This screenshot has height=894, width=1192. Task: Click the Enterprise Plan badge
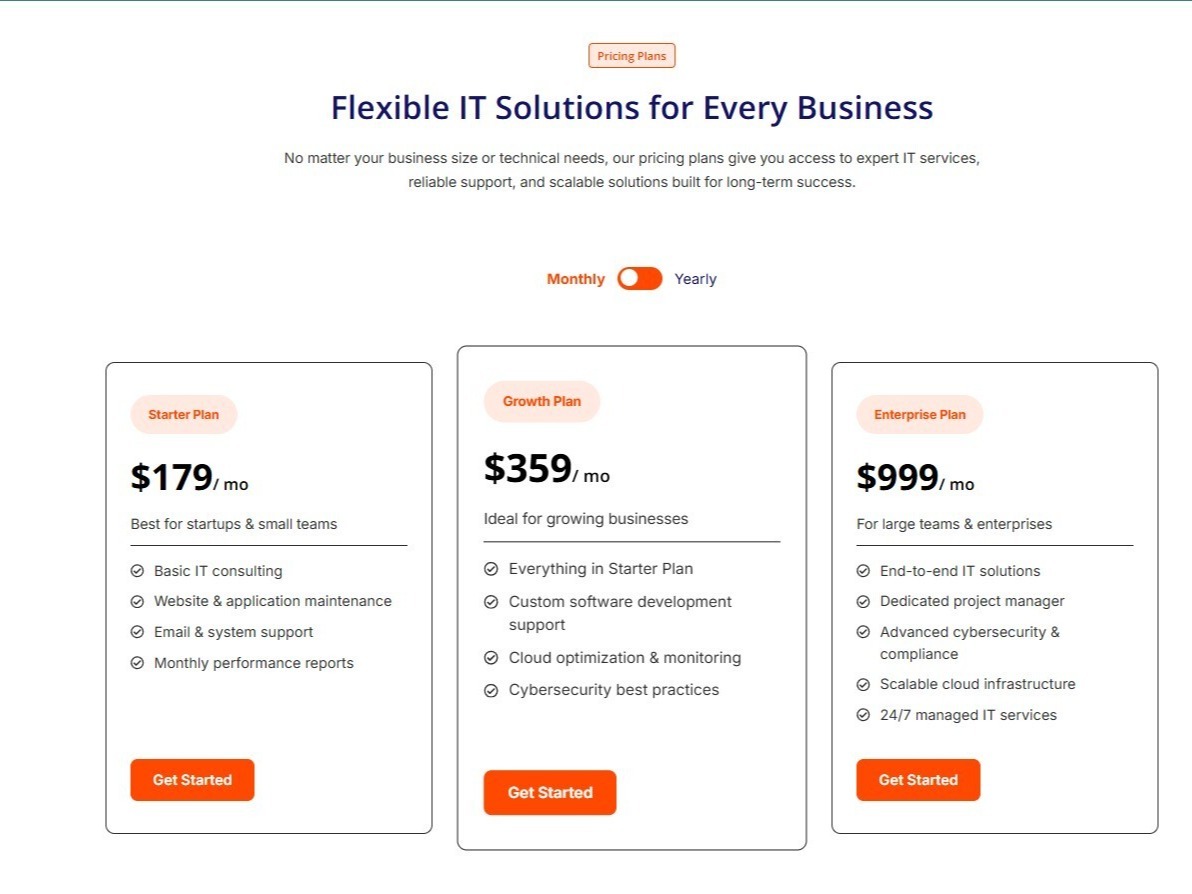click(x=919, y=414)
